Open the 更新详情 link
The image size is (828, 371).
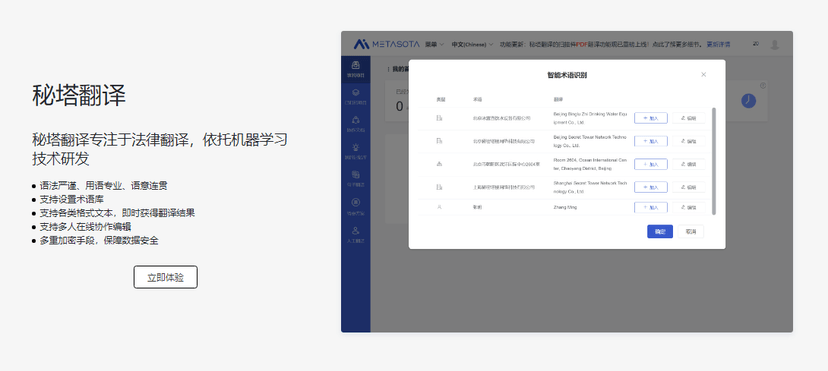[719, 44]
